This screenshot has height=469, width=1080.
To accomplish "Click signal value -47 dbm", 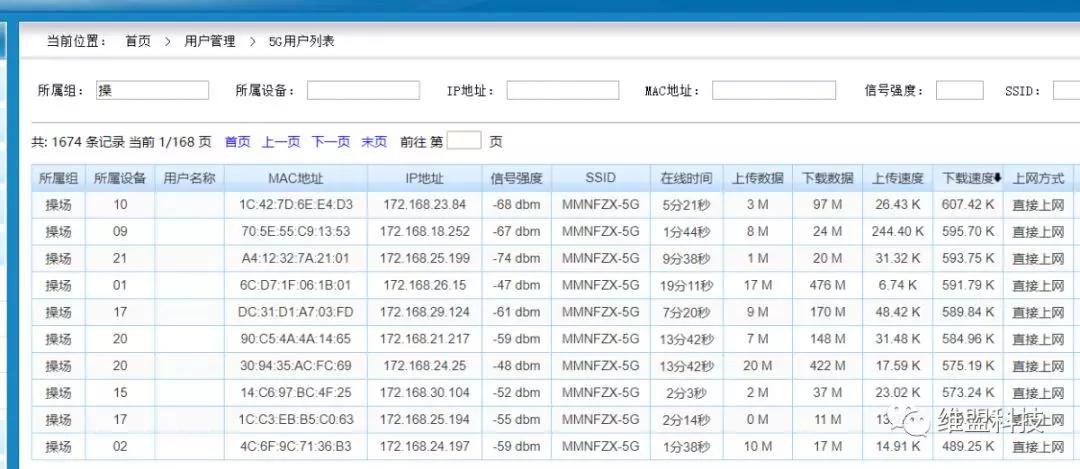I will pos(517,285).
